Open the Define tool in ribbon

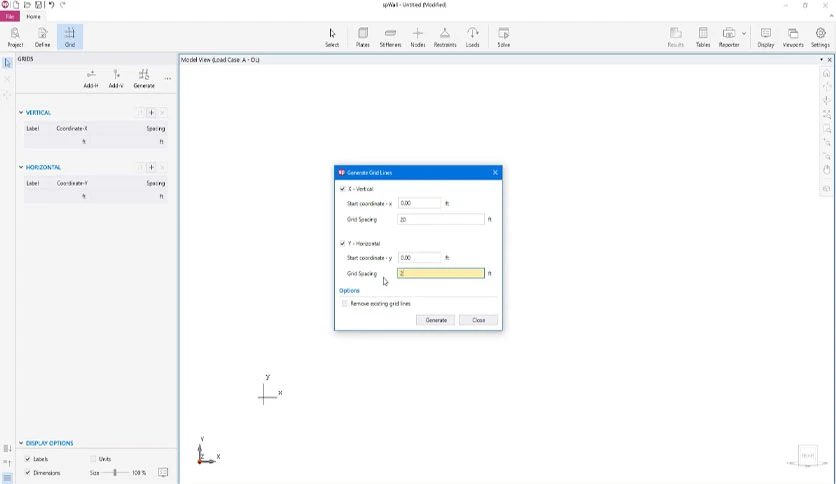[43, 37]
